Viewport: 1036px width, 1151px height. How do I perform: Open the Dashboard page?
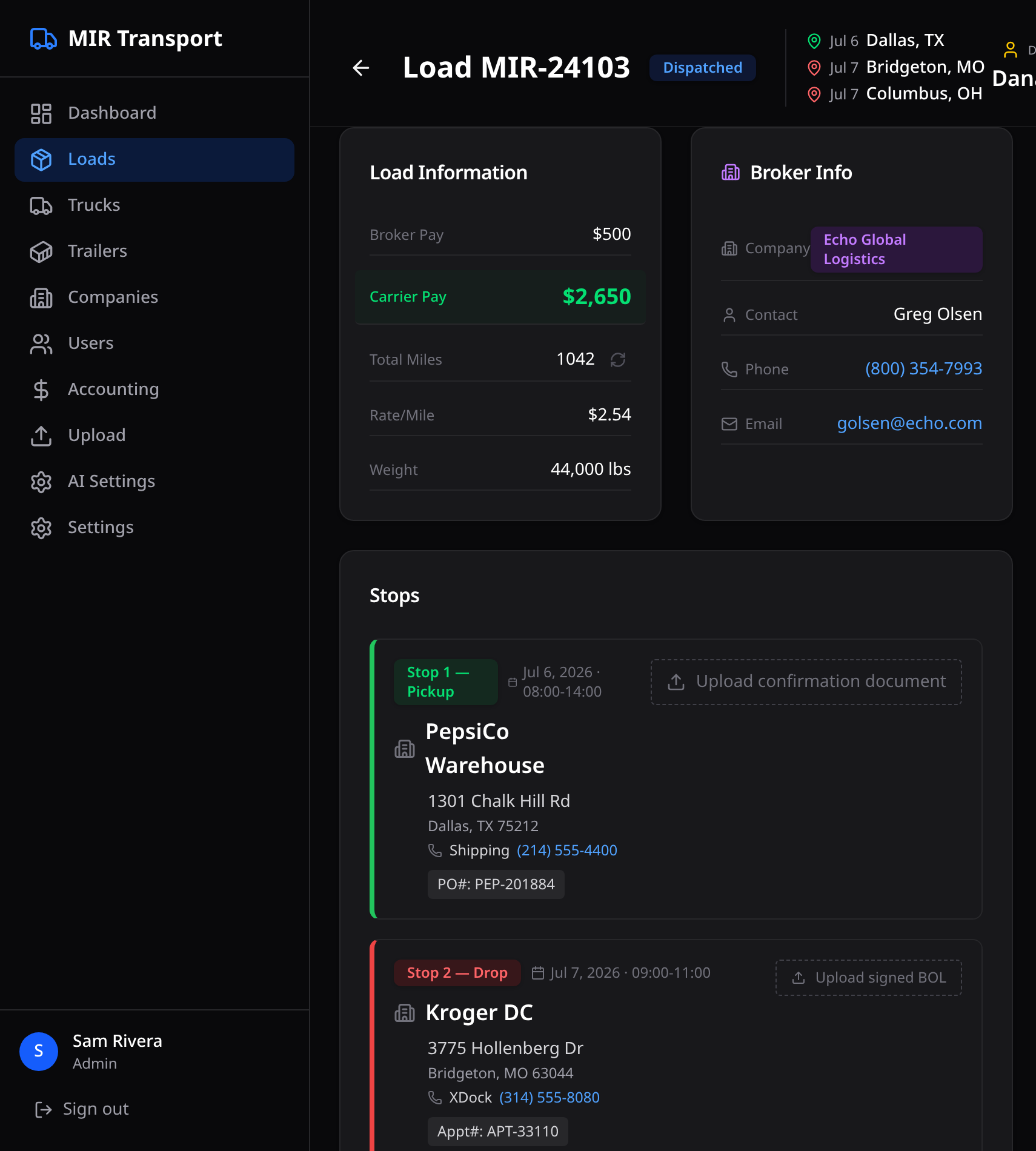pyautogui.click(x=154, y=113)
